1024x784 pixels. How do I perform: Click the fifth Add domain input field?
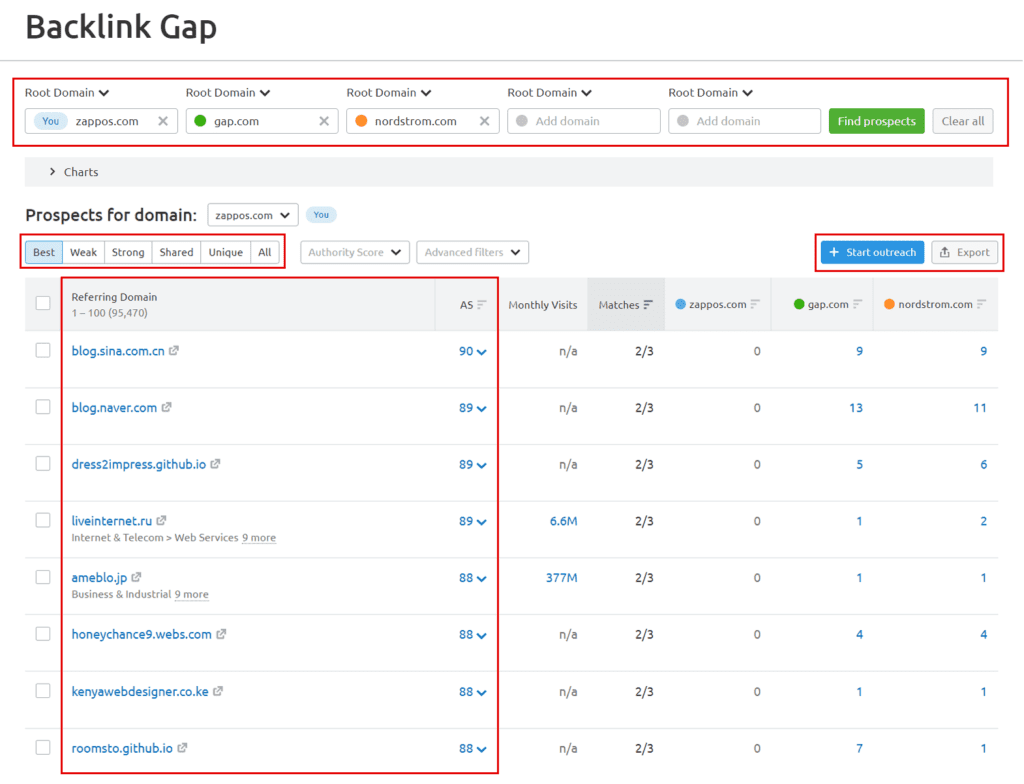744,121
